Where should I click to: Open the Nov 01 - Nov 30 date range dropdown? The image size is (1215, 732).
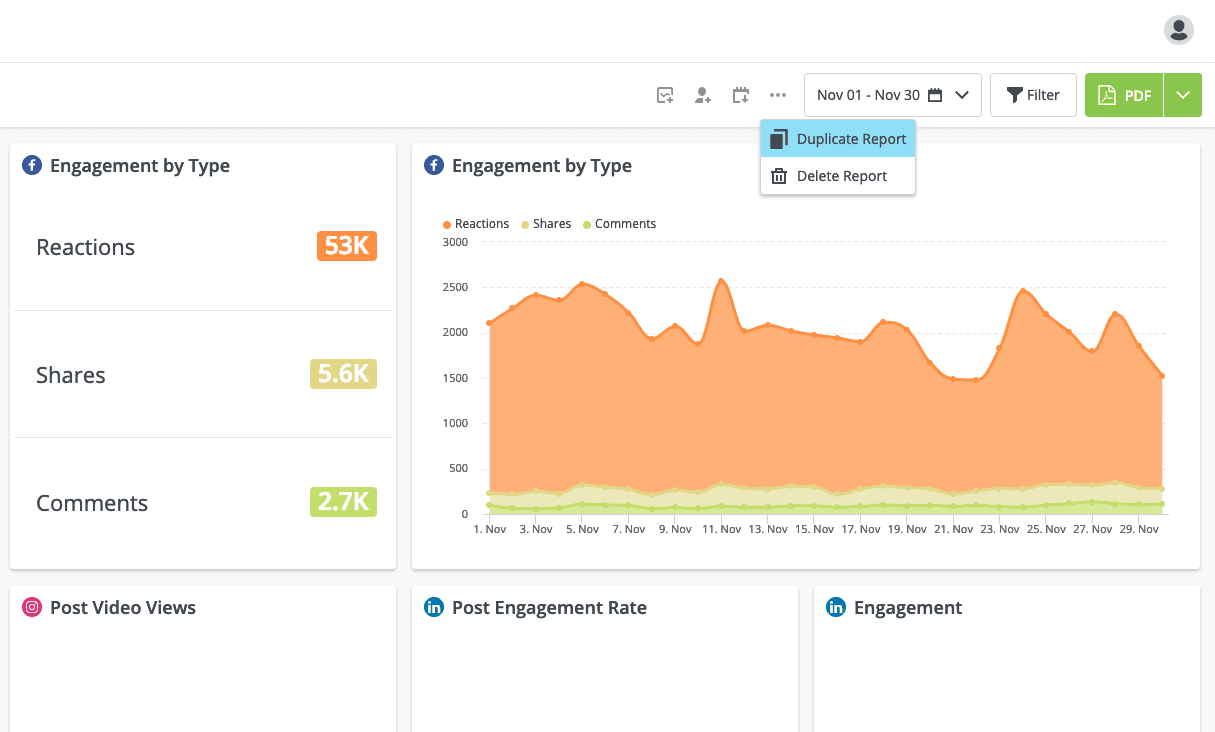coord(892,95)
